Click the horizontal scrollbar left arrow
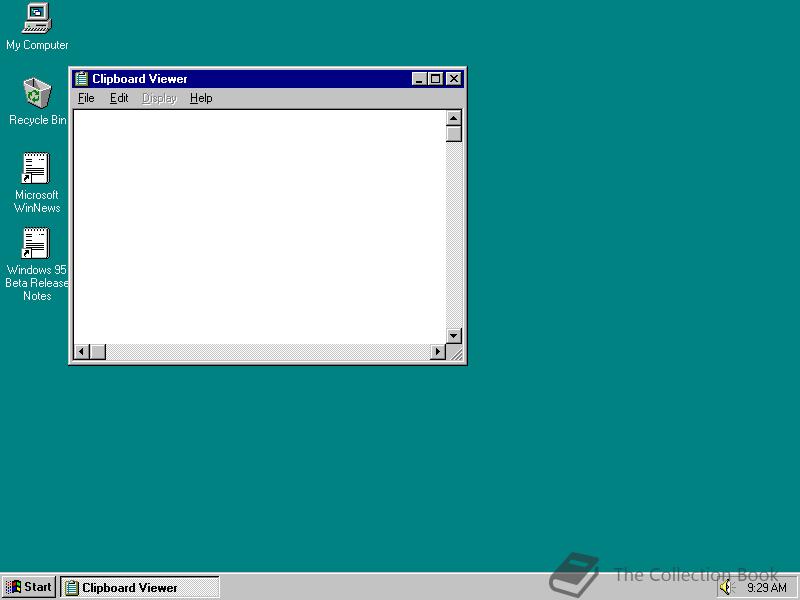Image resolution: width=800 pixels, height=600 pixels. (82, 352)
